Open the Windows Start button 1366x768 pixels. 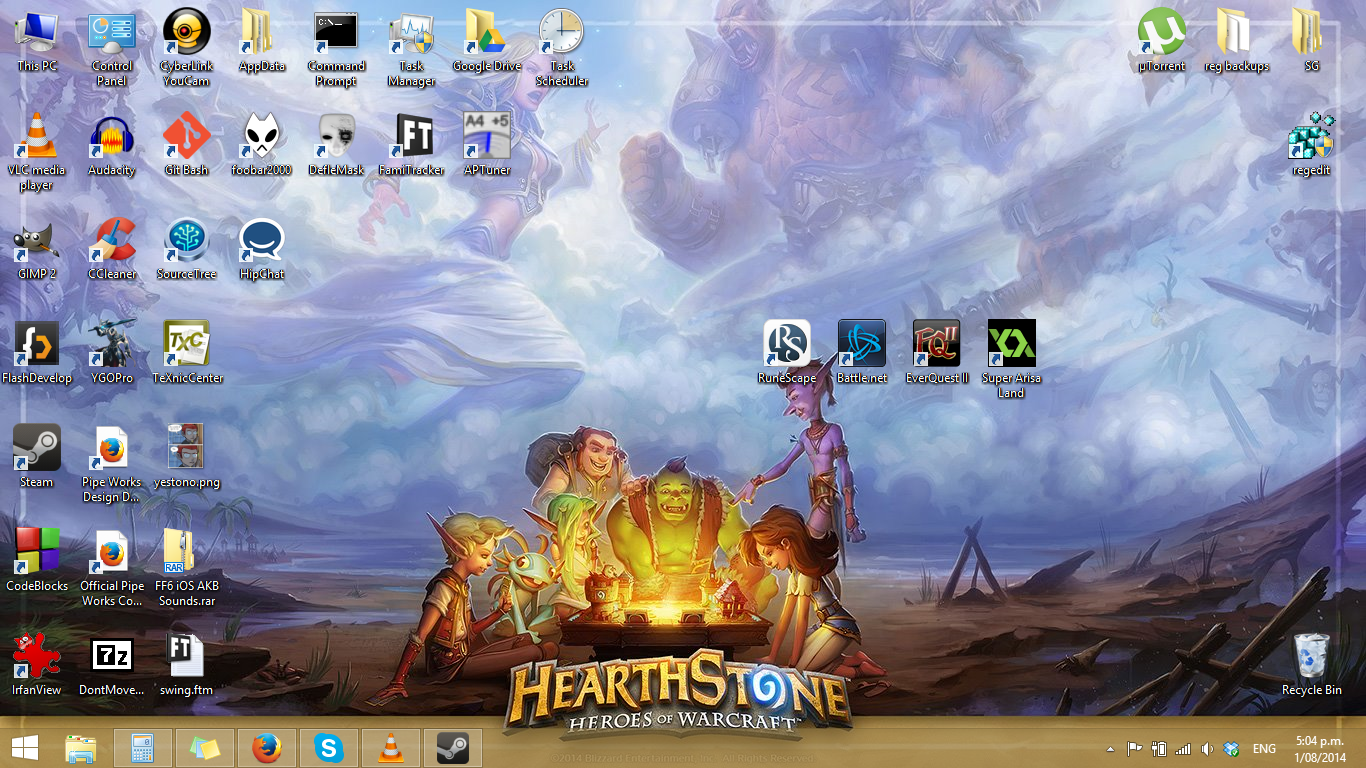tap(25, 748)
